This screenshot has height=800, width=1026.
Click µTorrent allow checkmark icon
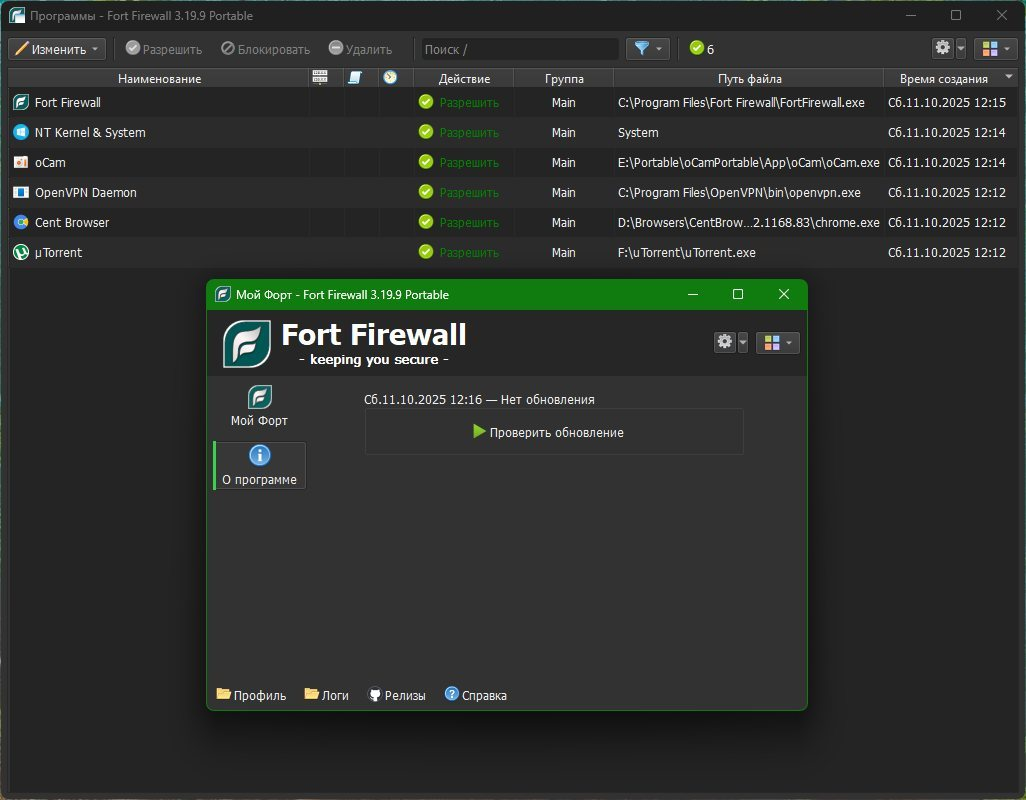tap(426, 252)
